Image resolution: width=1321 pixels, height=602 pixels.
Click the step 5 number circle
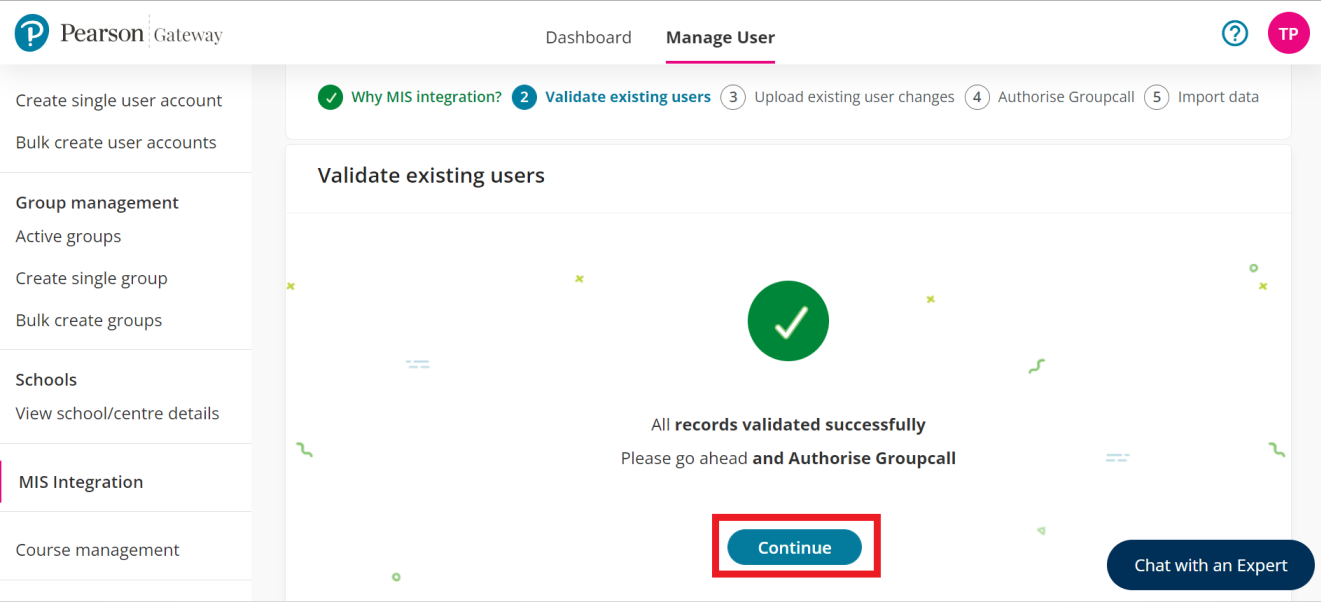1157,97
